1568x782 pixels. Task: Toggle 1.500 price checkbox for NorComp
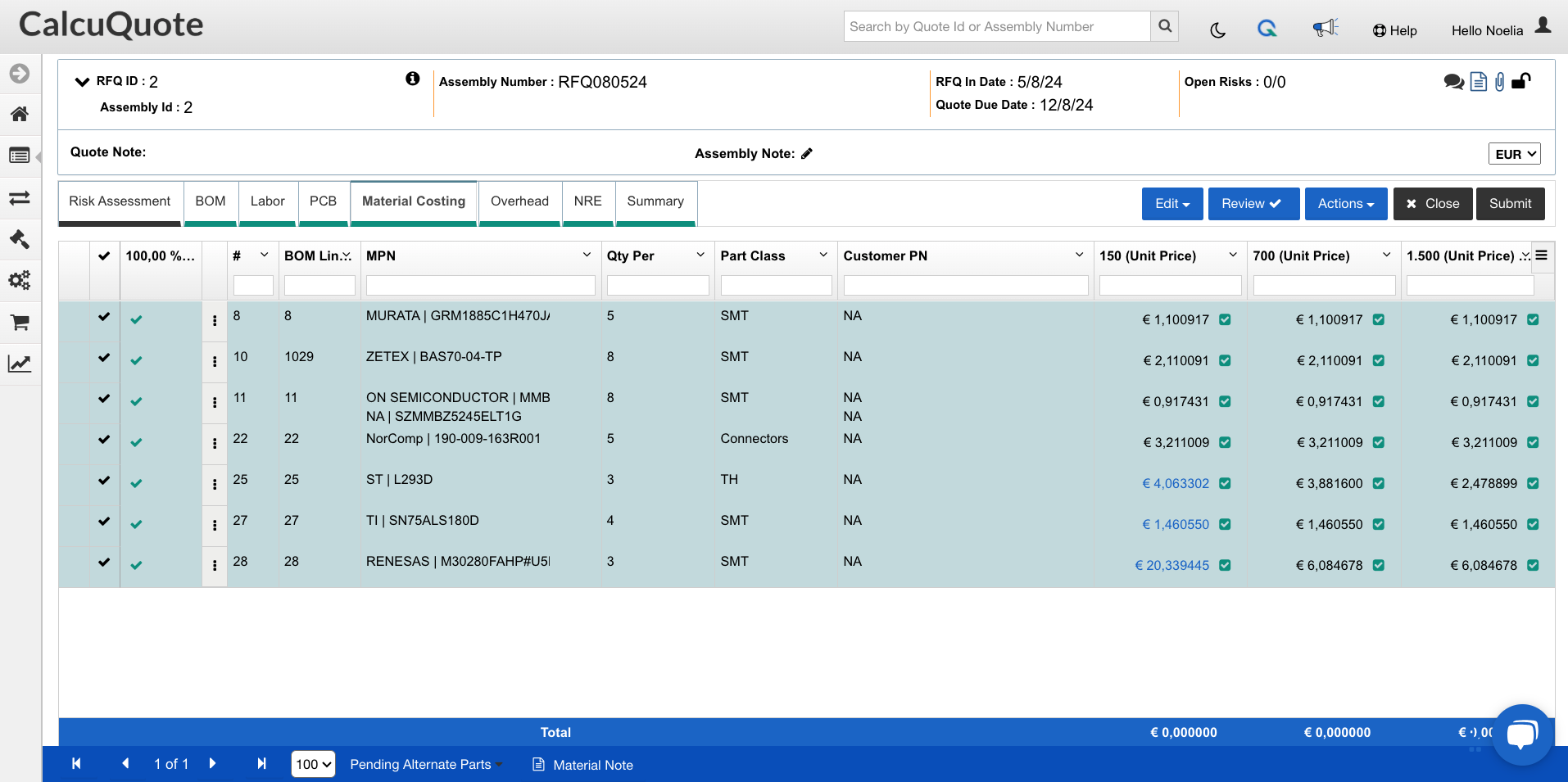(x=1533, y=443)
